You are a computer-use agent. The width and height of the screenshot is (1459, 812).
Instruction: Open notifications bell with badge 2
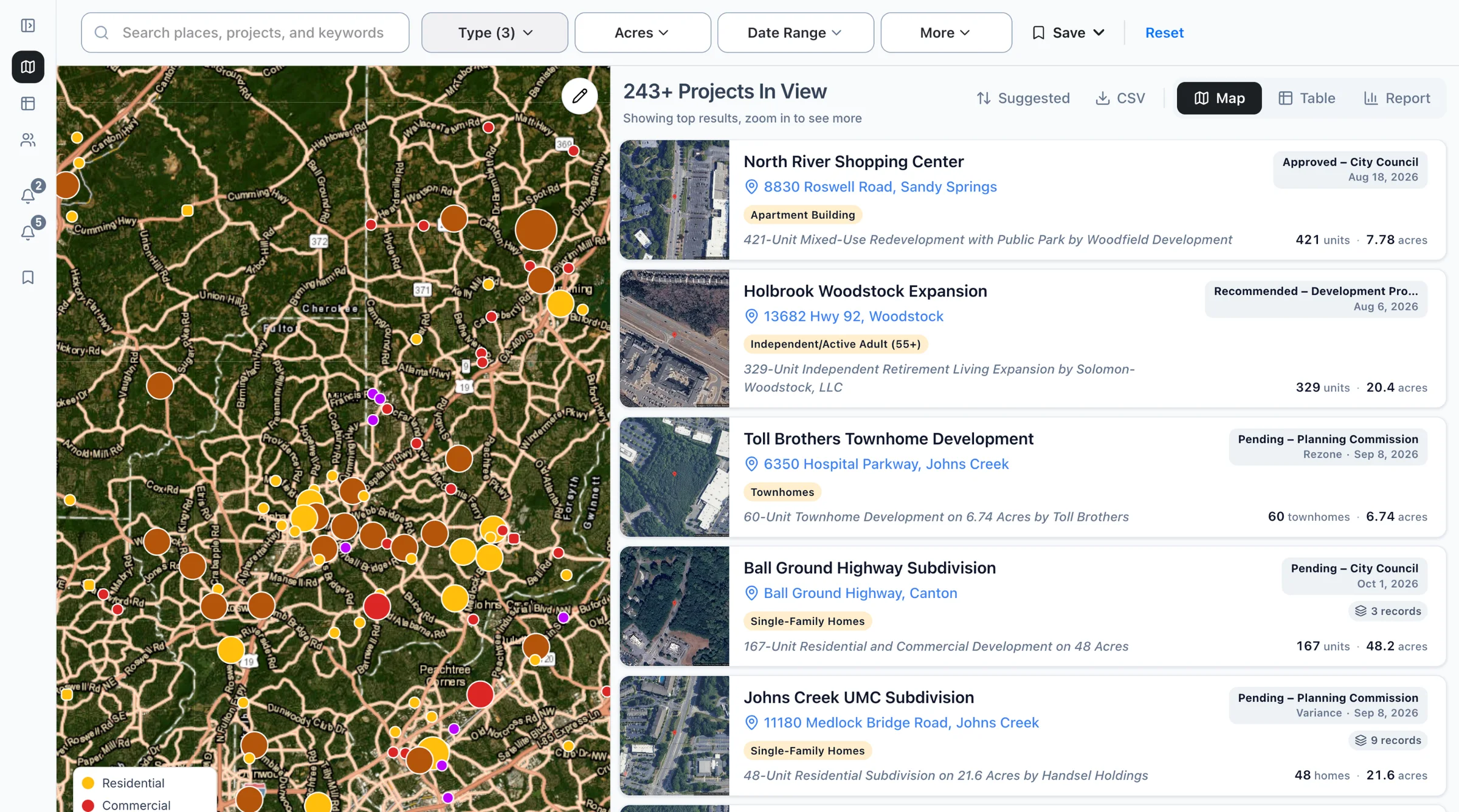[x=28, y=195]
